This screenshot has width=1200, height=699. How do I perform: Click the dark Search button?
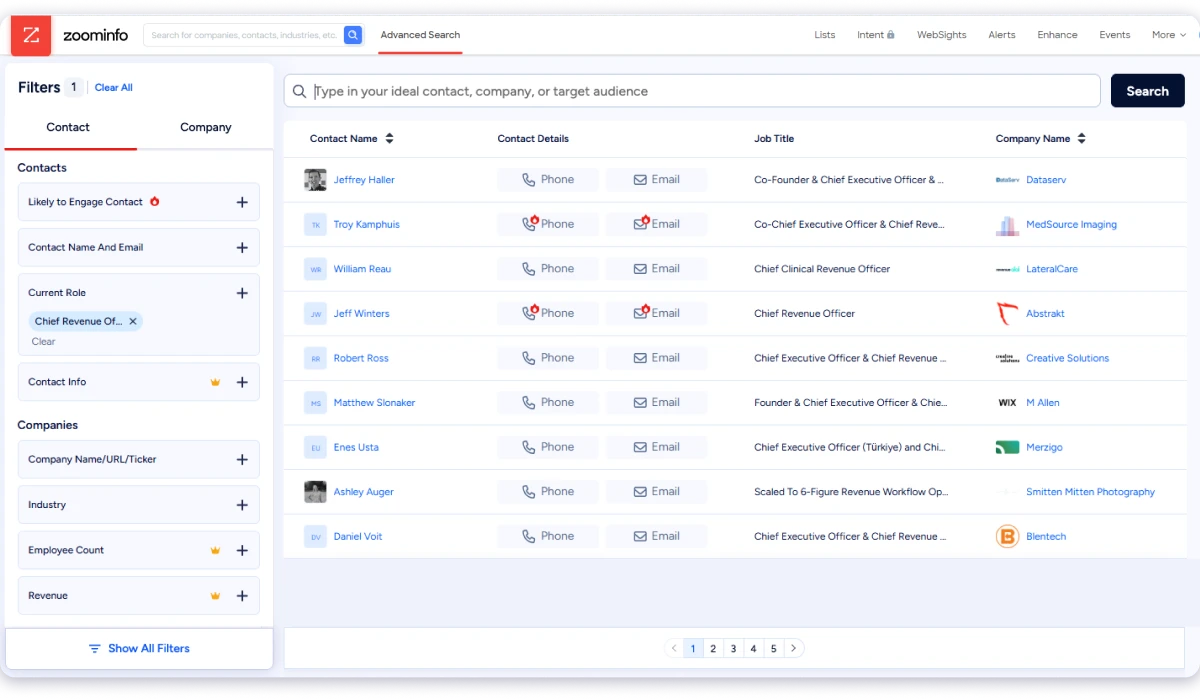[x=1148, y=91]
